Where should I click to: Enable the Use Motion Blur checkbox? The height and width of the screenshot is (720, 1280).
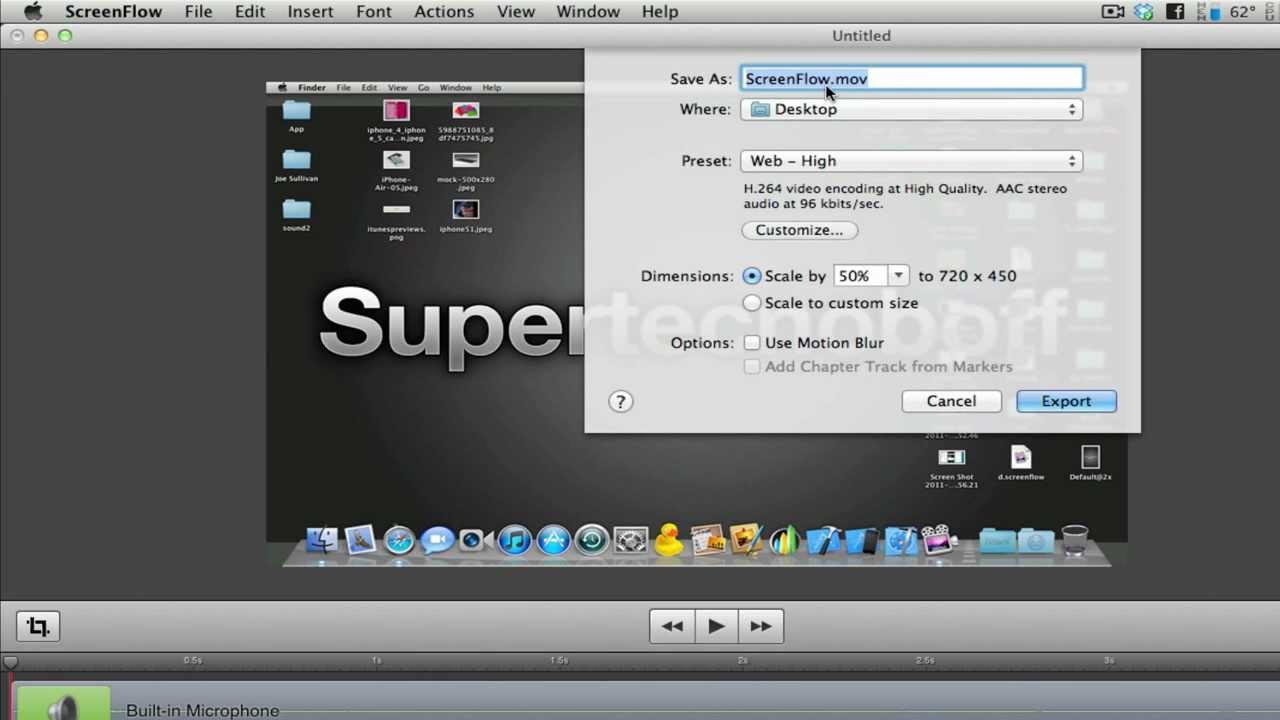pyautogui.click(x=752, y=343)
